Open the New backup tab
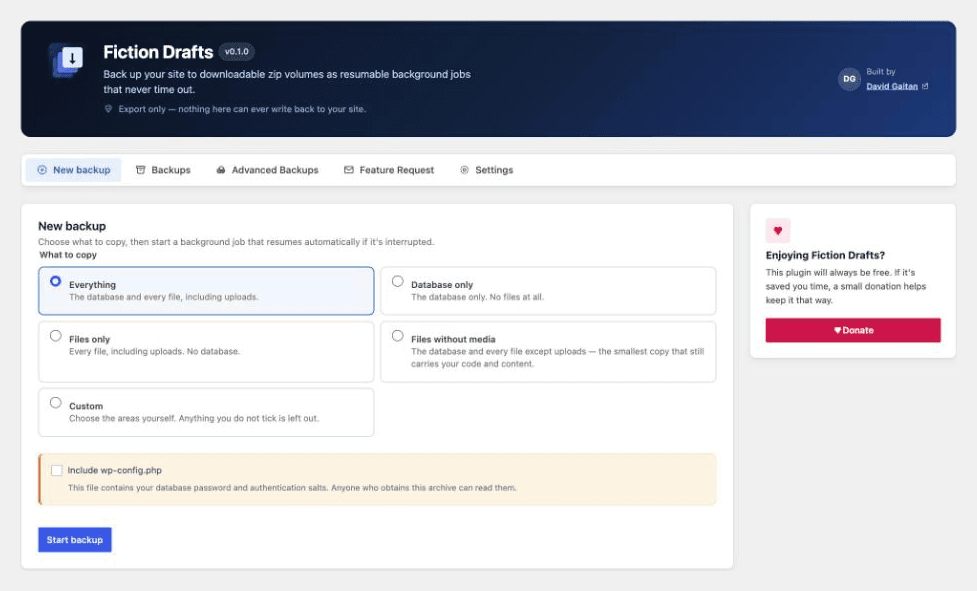Image resolution: width=977 pixels, height=591 pixels. 74,170
